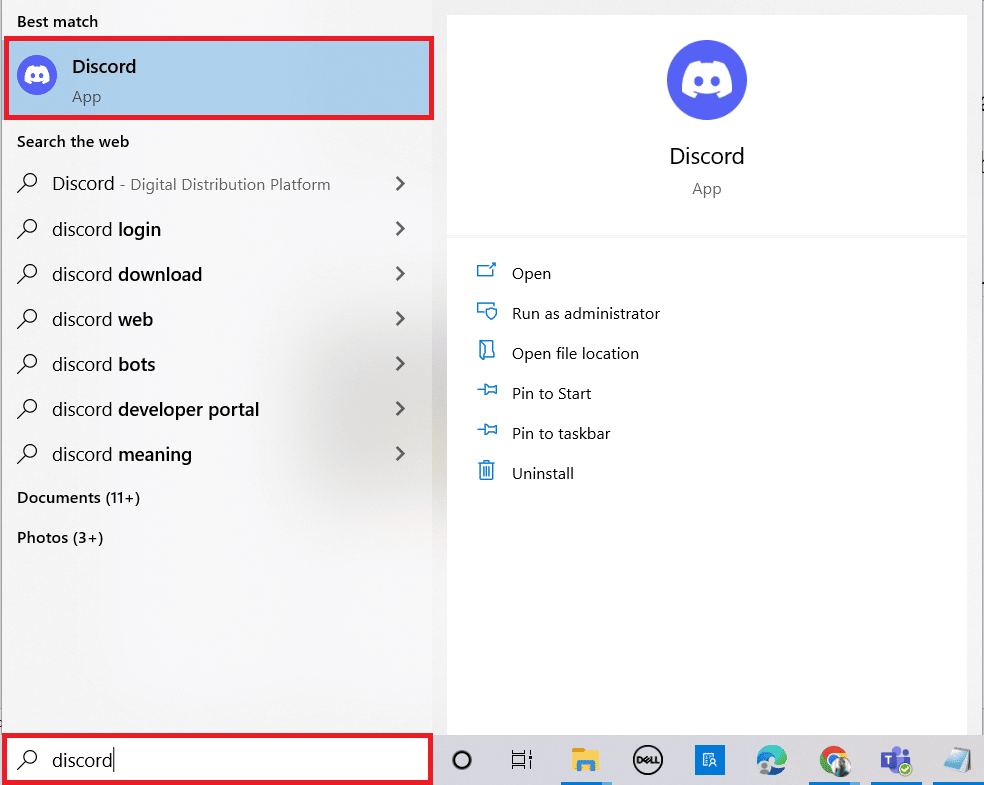984x785 pixels.
Task: Click the pin icon beside Pin to taskbar
Action: click(487, 430)
